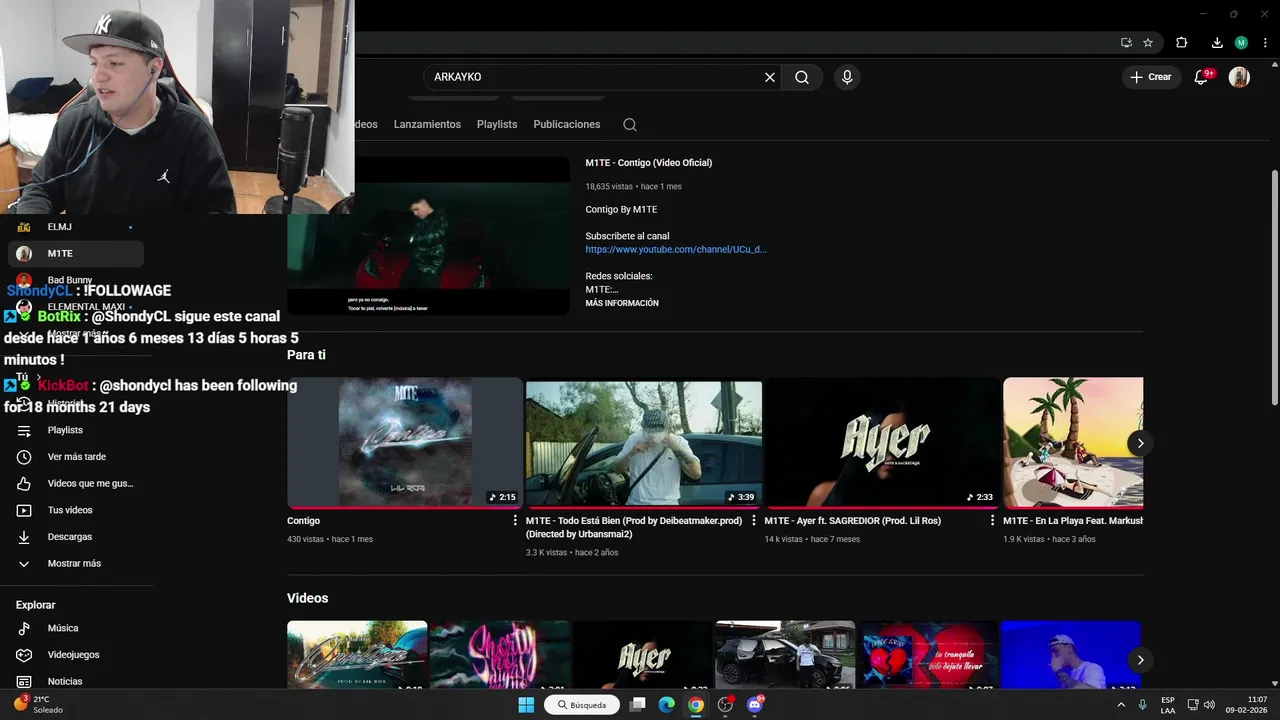Open the weather widget showing 21°C Soleado

point(39,705)
